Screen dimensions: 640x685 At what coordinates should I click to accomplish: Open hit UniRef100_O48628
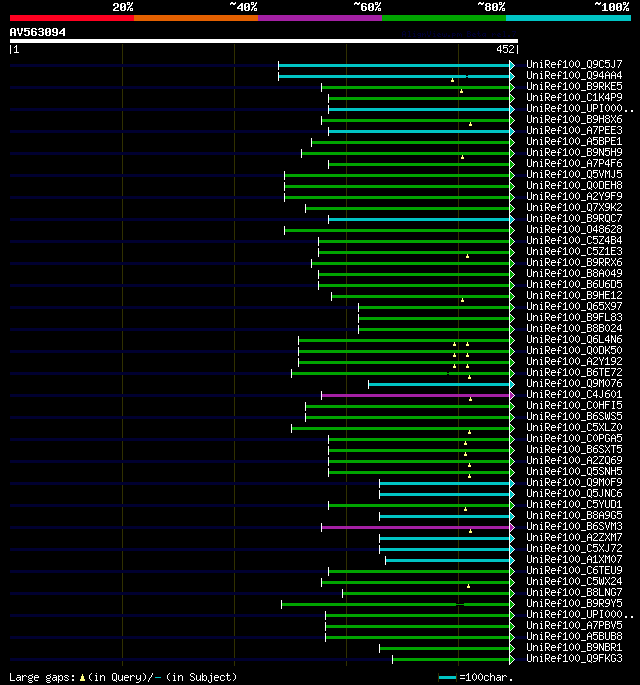pyautogui.click(x=574, y=229)
